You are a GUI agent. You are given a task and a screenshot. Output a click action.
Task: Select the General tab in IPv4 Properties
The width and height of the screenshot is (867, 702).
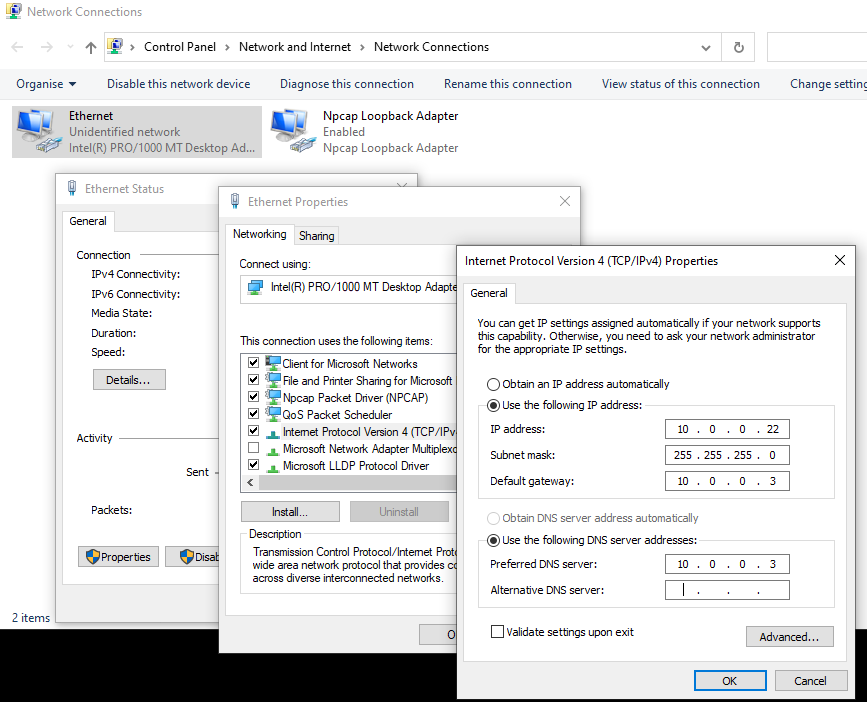[489, 293]
